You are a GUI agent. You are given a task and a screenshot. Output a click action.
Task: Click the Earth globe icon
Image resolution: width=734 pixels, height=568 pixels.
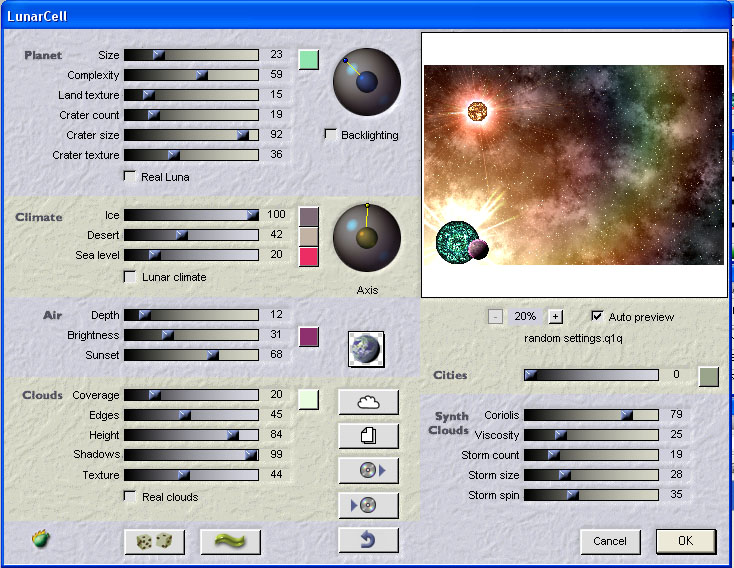(366, 348)
